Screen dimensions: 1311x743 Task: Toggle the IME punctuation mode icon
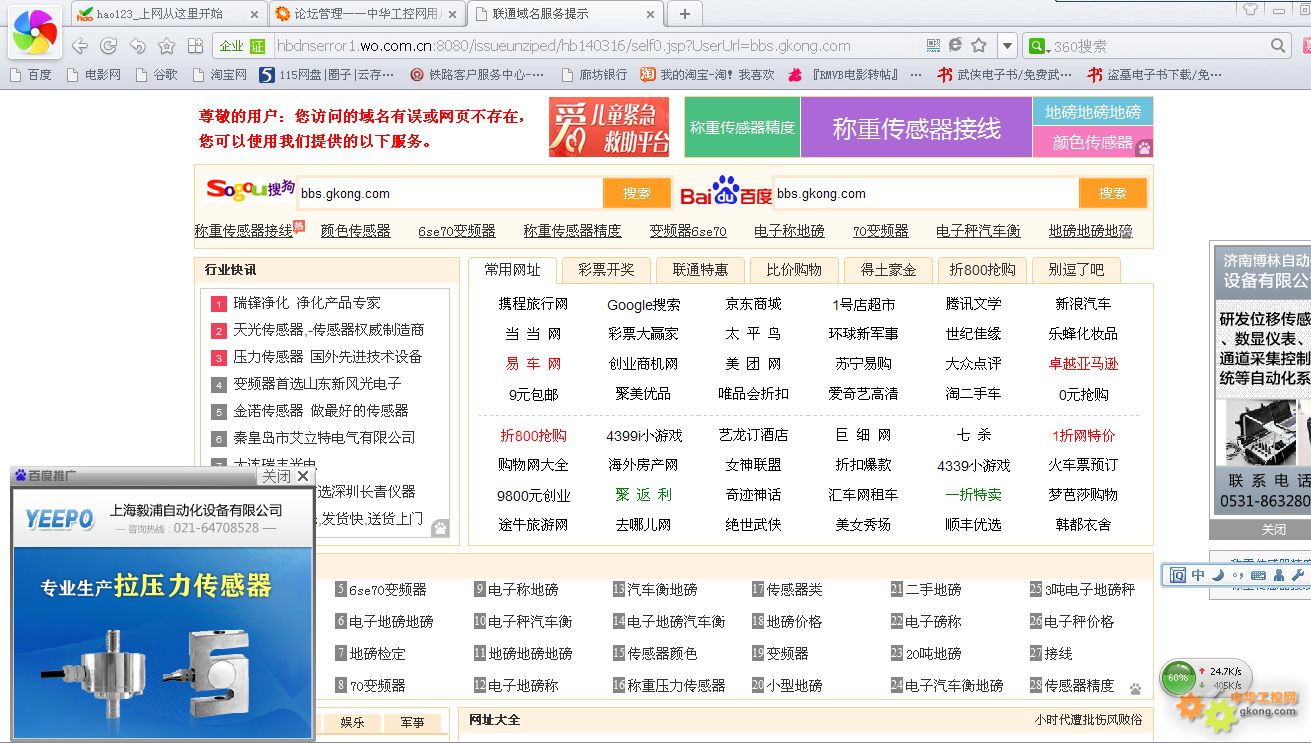tap(1238, 575)
